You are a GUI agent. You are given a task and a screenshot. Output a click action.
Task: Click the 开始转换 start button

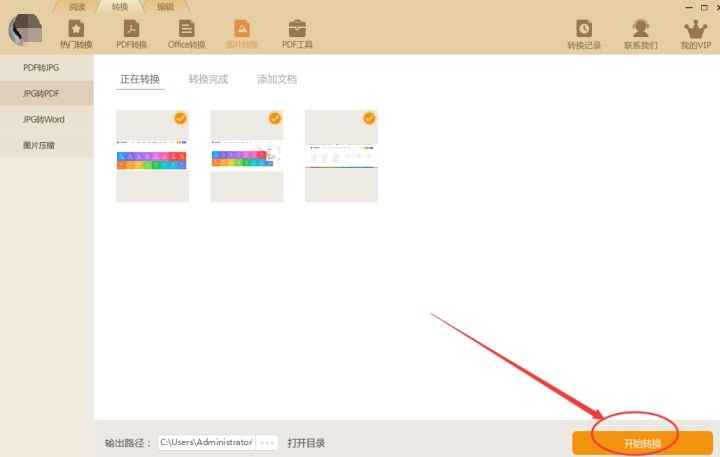[642, 443]
